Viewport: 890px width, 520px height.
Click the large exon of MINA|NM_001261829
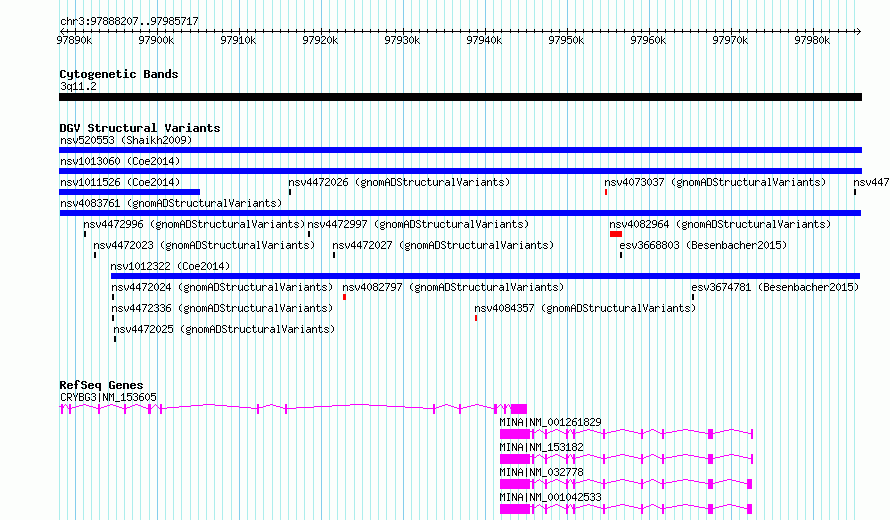pos(515,434)
